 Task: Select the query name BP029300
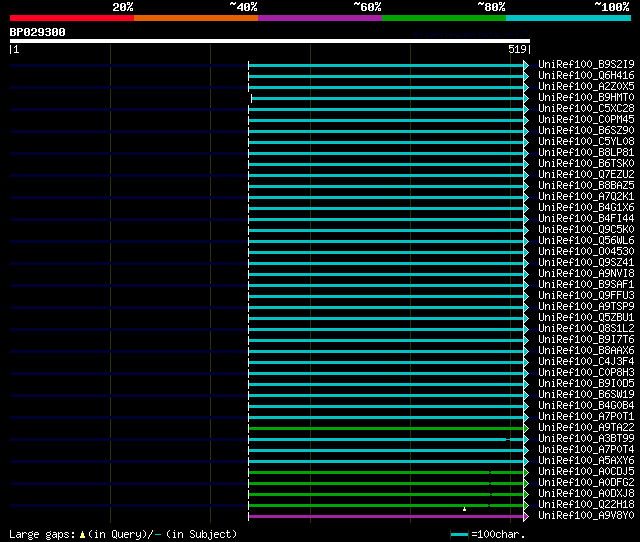click(x=38, y=32)
